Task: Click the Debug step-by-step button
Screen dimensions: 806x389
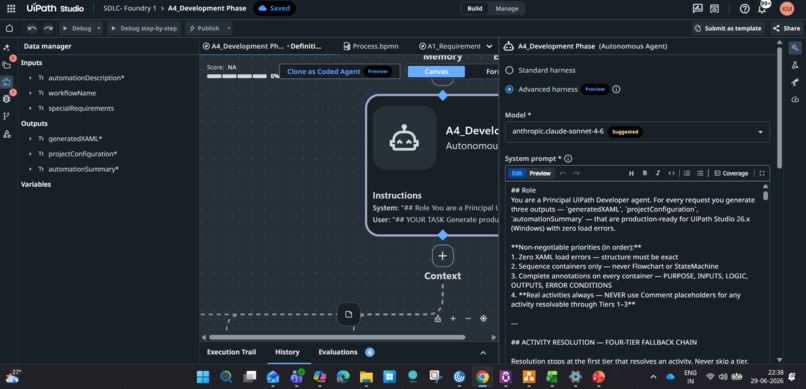Action: click(x=144, y=28)
